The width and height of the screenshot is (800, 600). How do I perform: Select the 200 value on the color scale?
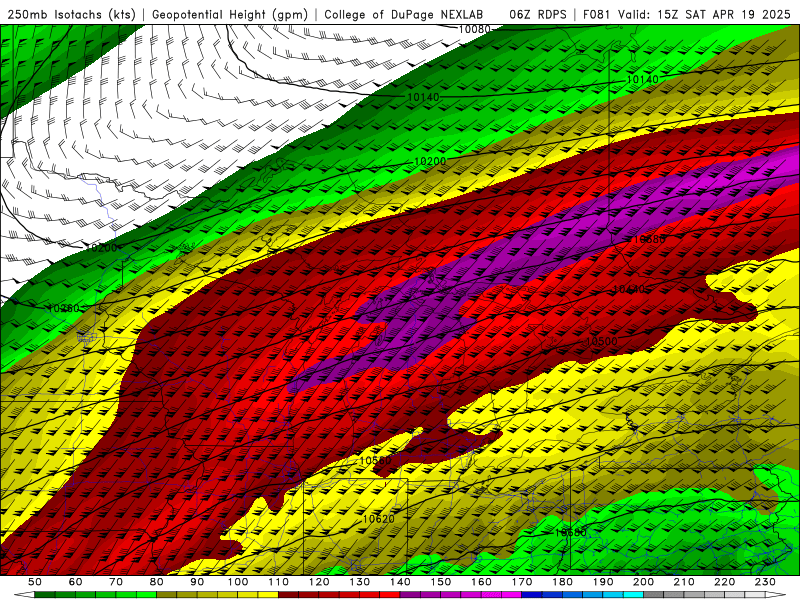(x=643, y=582)
